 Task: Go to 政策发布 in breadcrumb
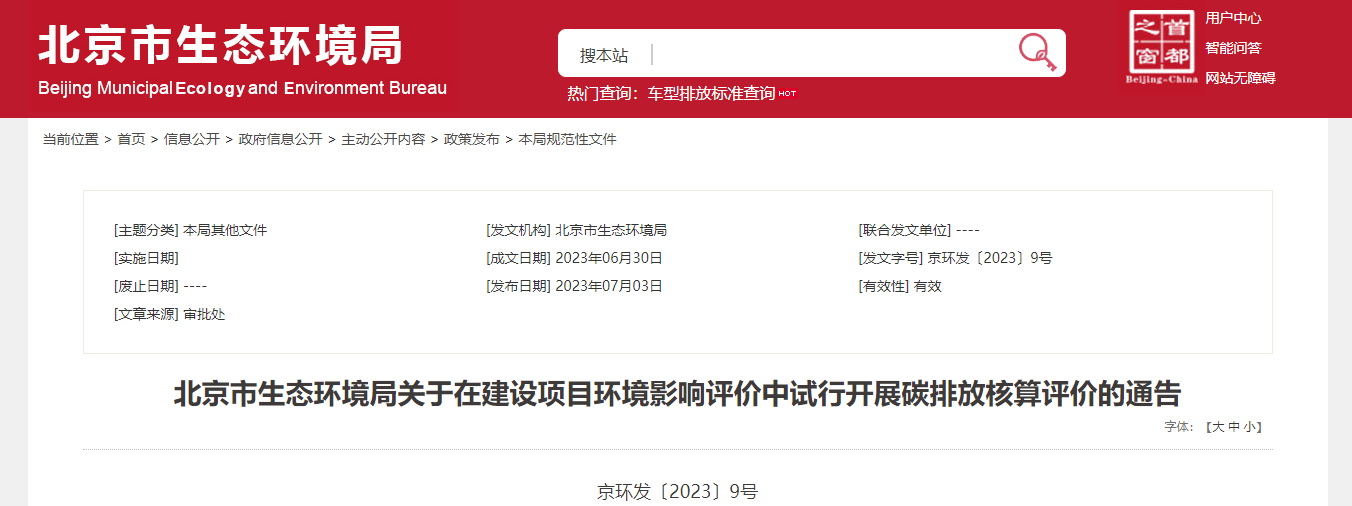tap(472, 140)
